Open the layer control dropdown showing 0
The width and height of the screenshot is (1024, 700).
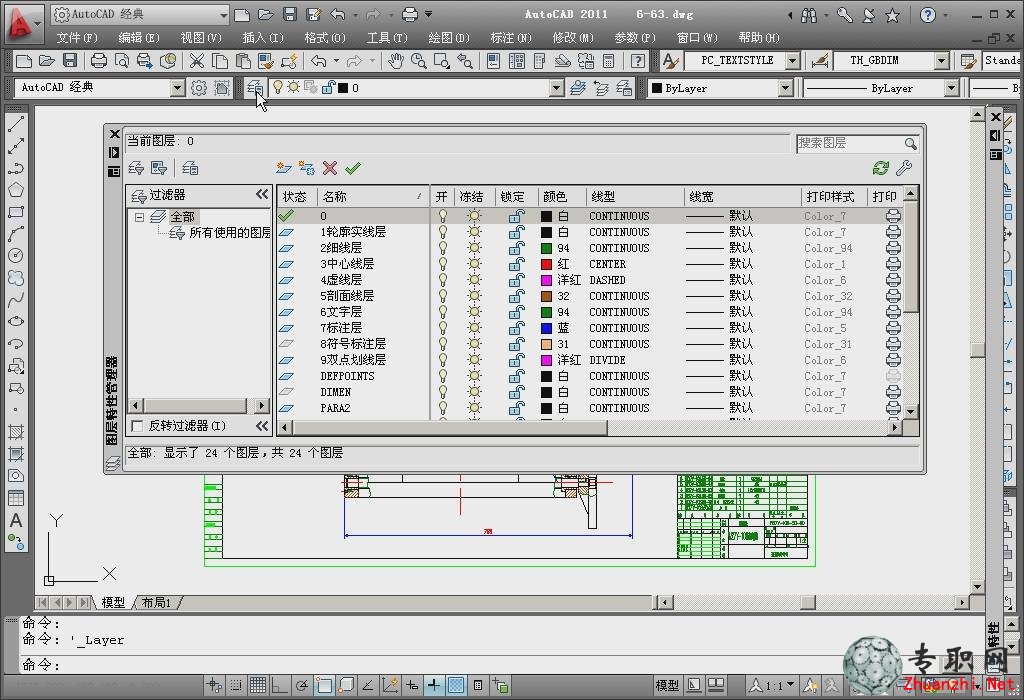click(x=556, y=88)
